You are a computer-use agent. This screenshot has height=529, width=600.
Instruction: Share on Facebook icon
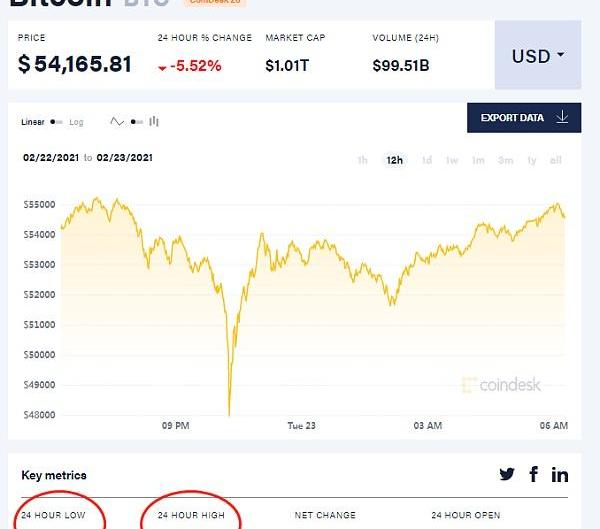pyautogui.click(x=534, y=474)
